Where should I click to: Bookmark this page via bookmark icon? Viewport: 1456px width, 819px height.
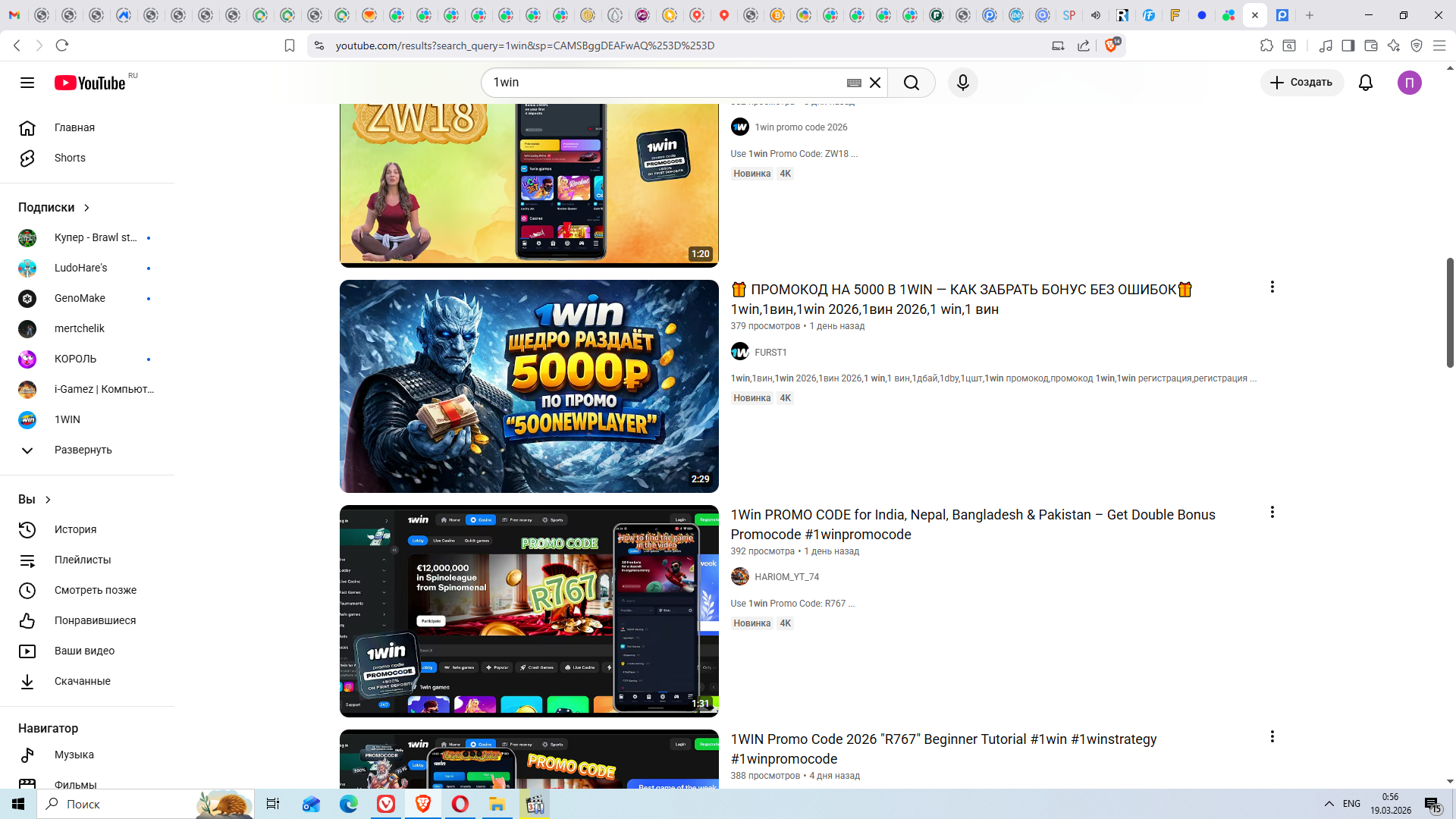pos(289,45)
